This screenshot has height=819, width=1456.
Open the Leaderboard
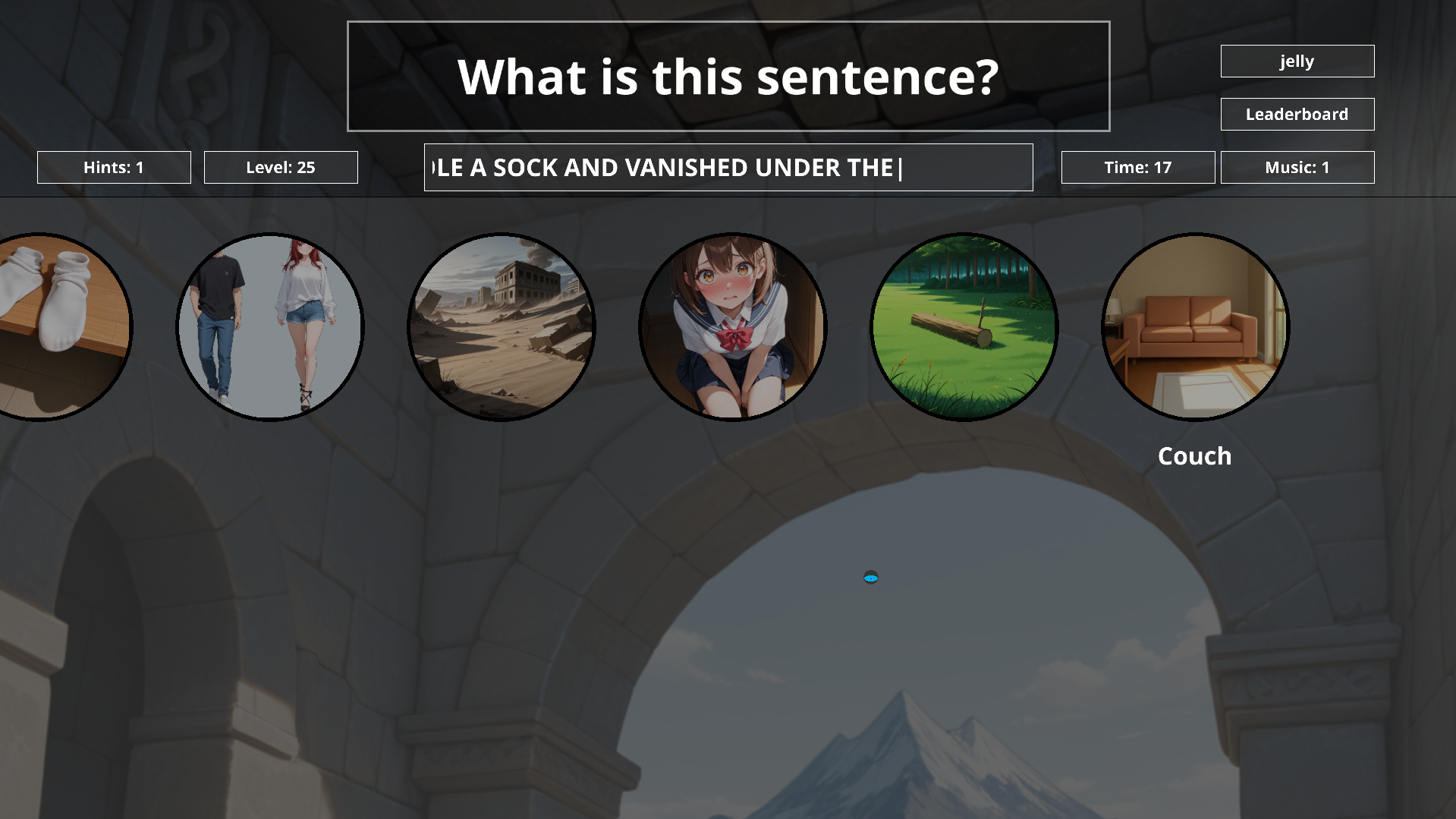point(1297,114)
